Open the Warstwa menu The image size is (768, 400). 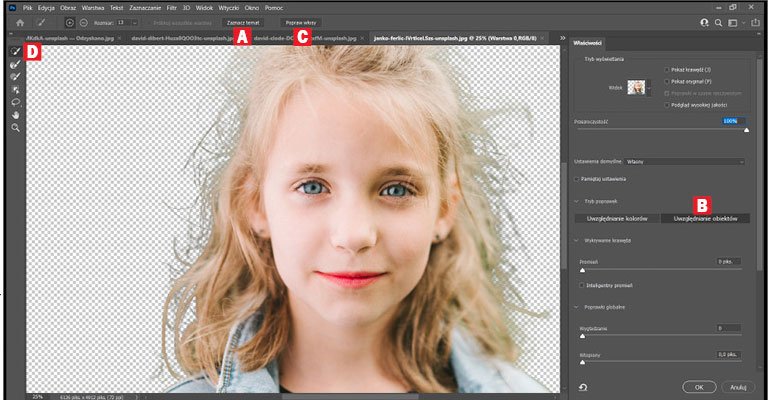tap(93, 8)
